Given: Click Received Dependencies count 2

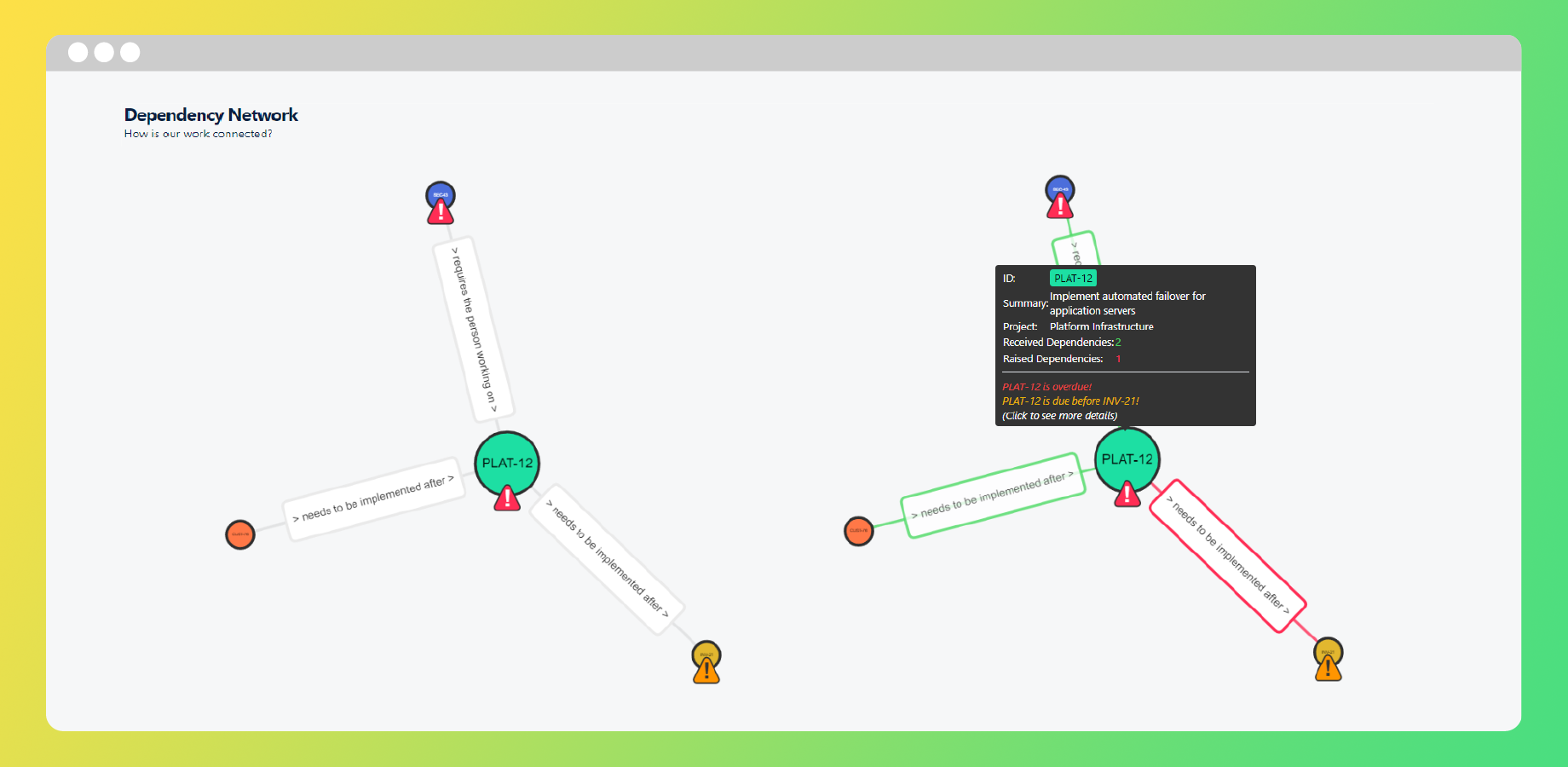Looking at the screenshot, I should [x=1118, y=343].
